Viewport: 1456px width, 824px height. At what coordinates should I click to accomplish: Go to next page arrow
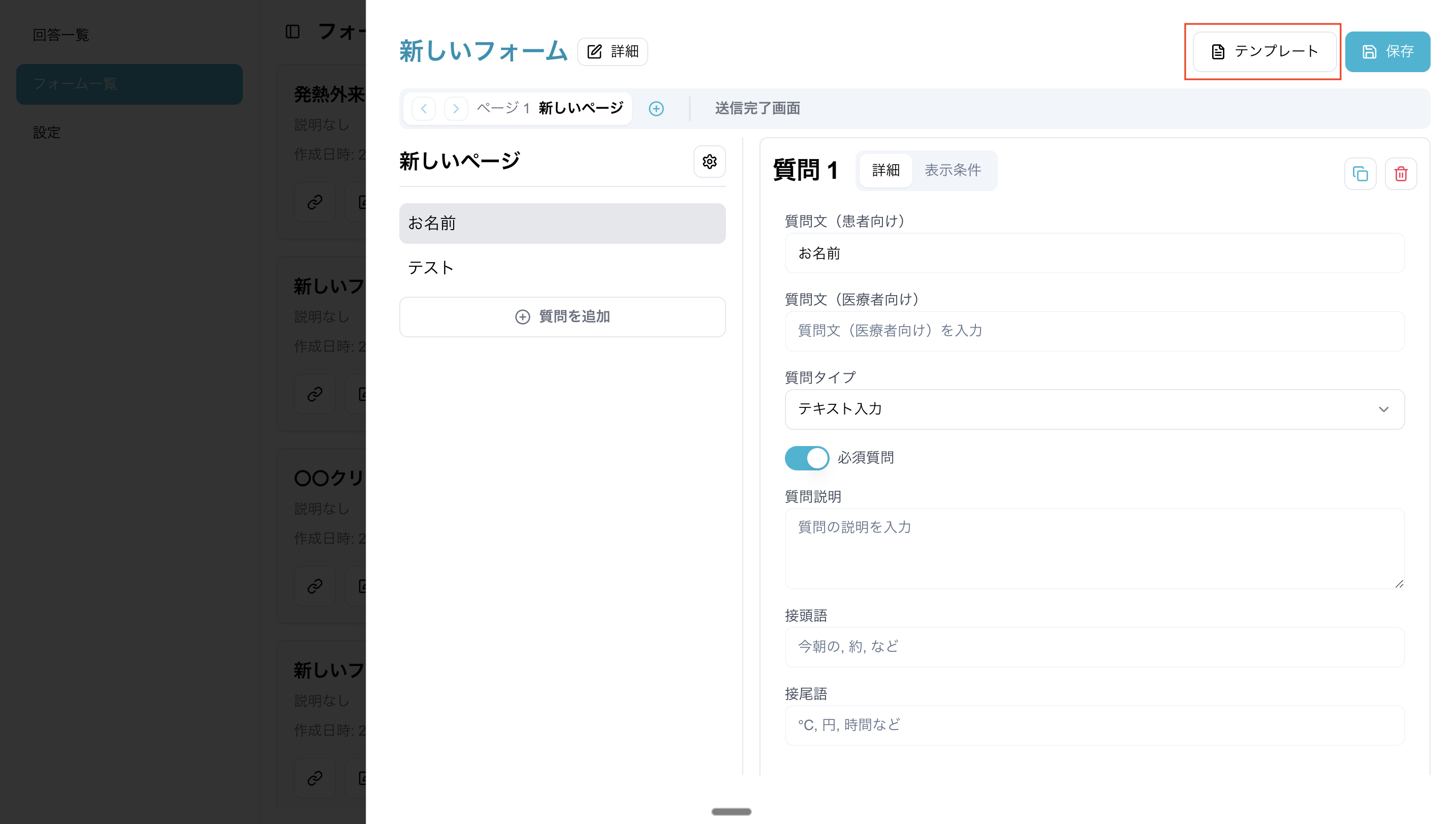pyautogui.click(x=456, y=109)
